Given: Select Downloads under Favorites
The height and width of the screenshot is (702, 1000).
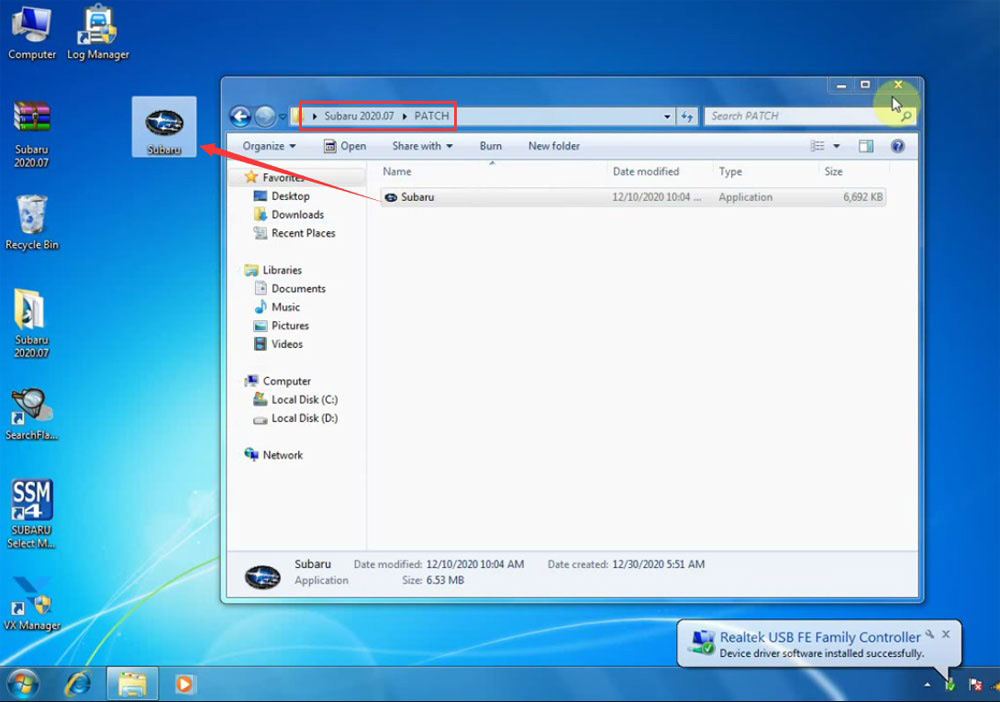Looking at the screenshot, I should point(297,214).
